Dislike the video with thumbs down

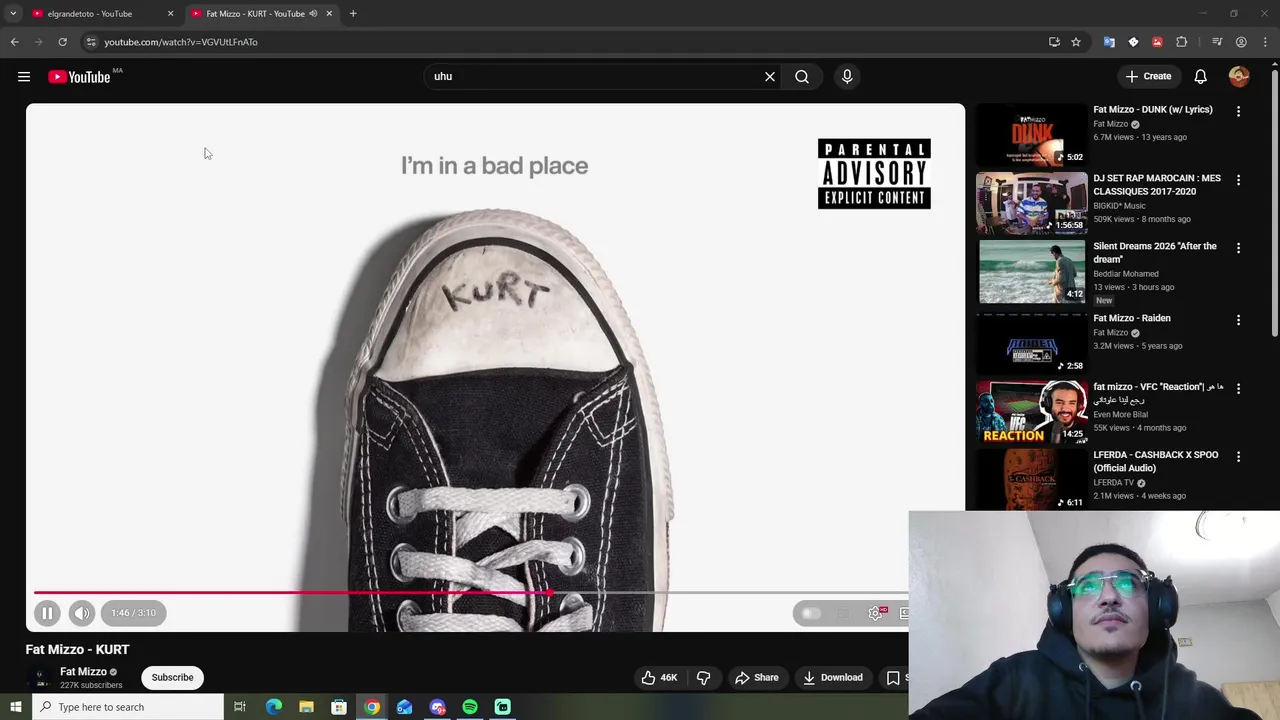pyautogui.click(x=704, y=678)
